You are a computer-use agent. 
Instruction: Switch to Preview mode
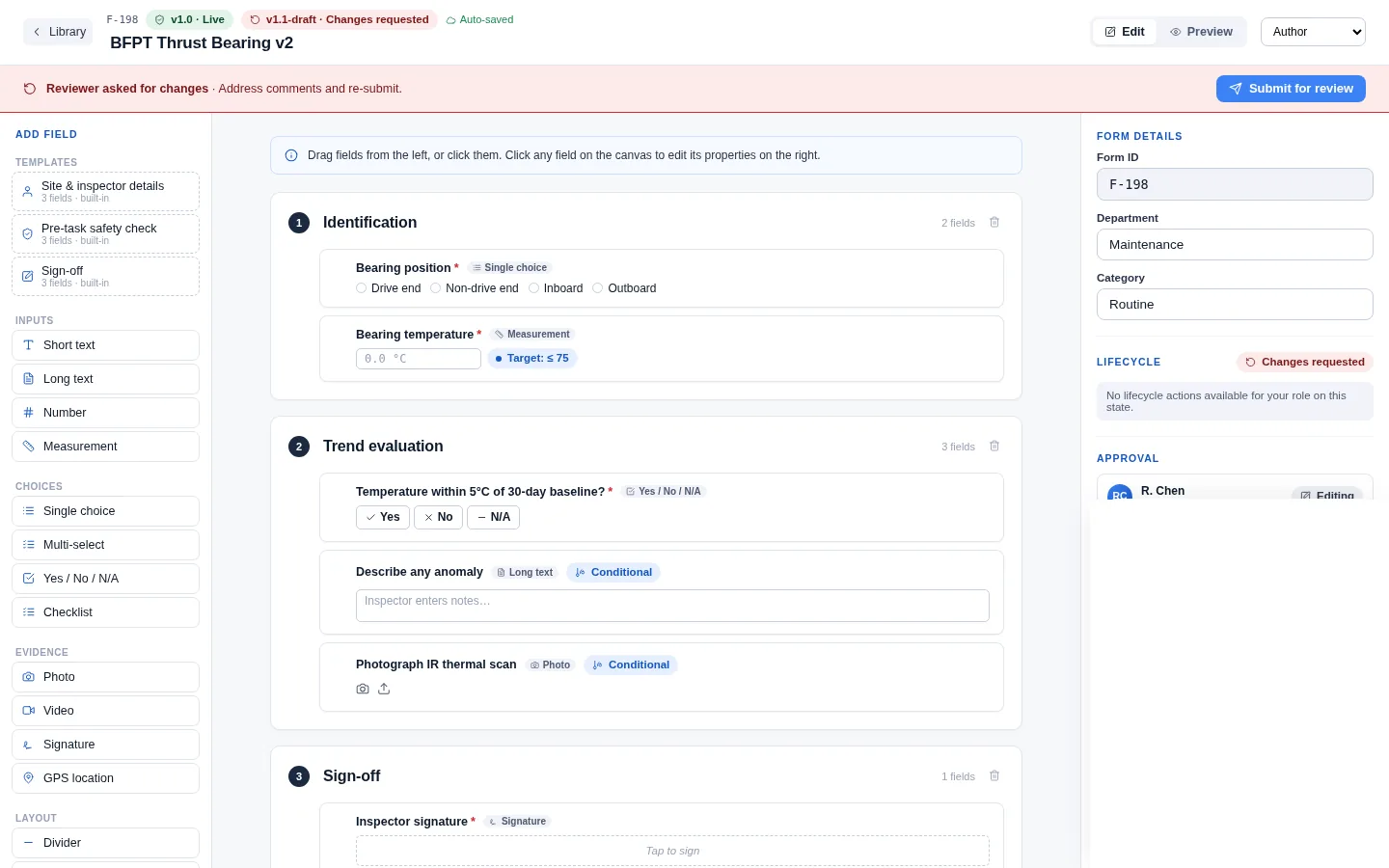[x=1201, y=32]
